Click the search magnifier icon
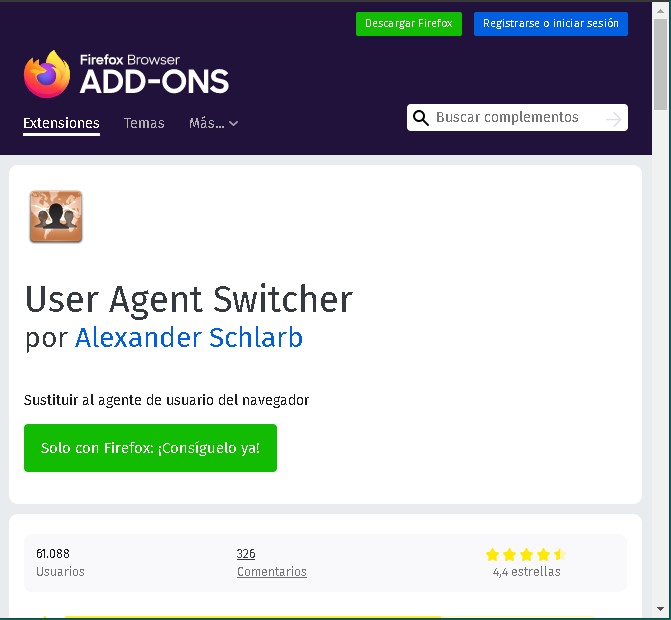This screenshot has width=671, height=620. [x=421, y=118]
